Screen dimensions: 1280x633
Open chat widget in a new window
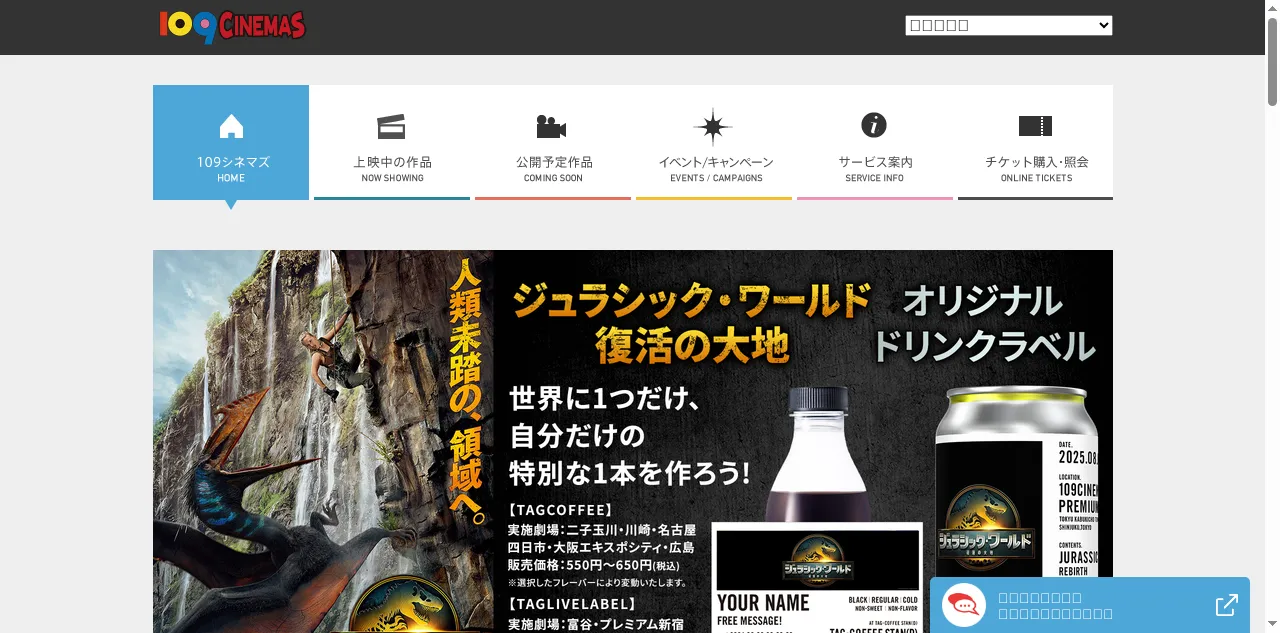coord(1226,605)
